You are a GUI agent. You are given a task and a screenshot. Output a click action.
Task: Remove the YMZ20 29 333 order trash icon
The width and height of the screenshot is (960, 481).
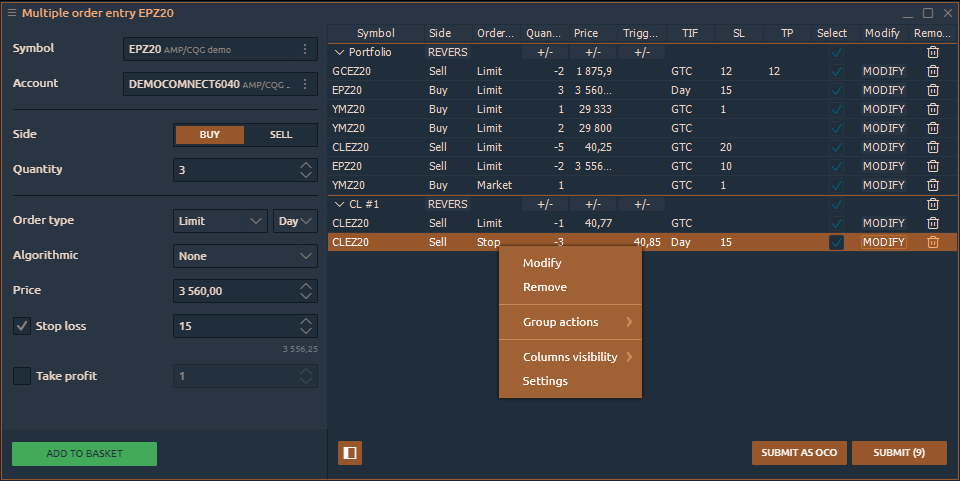click(x=932, y=109)
